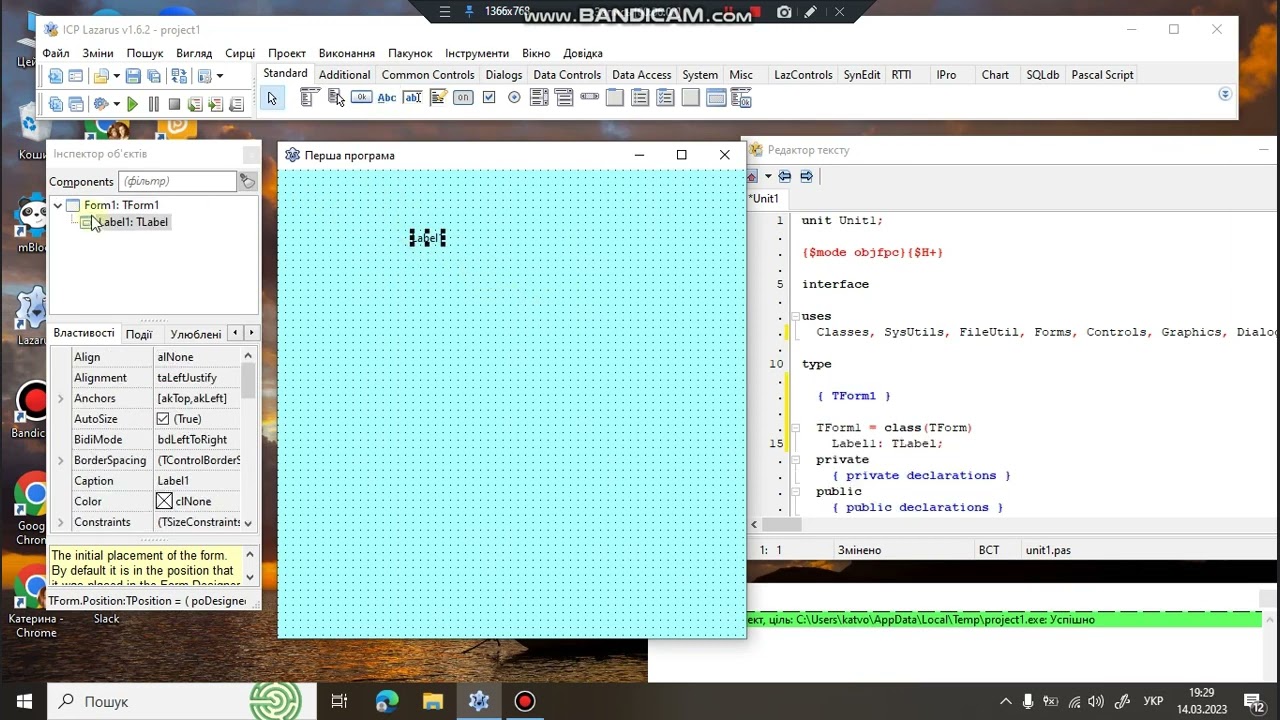
Task: Click the Stop program button
Action: tap(174, 104)
